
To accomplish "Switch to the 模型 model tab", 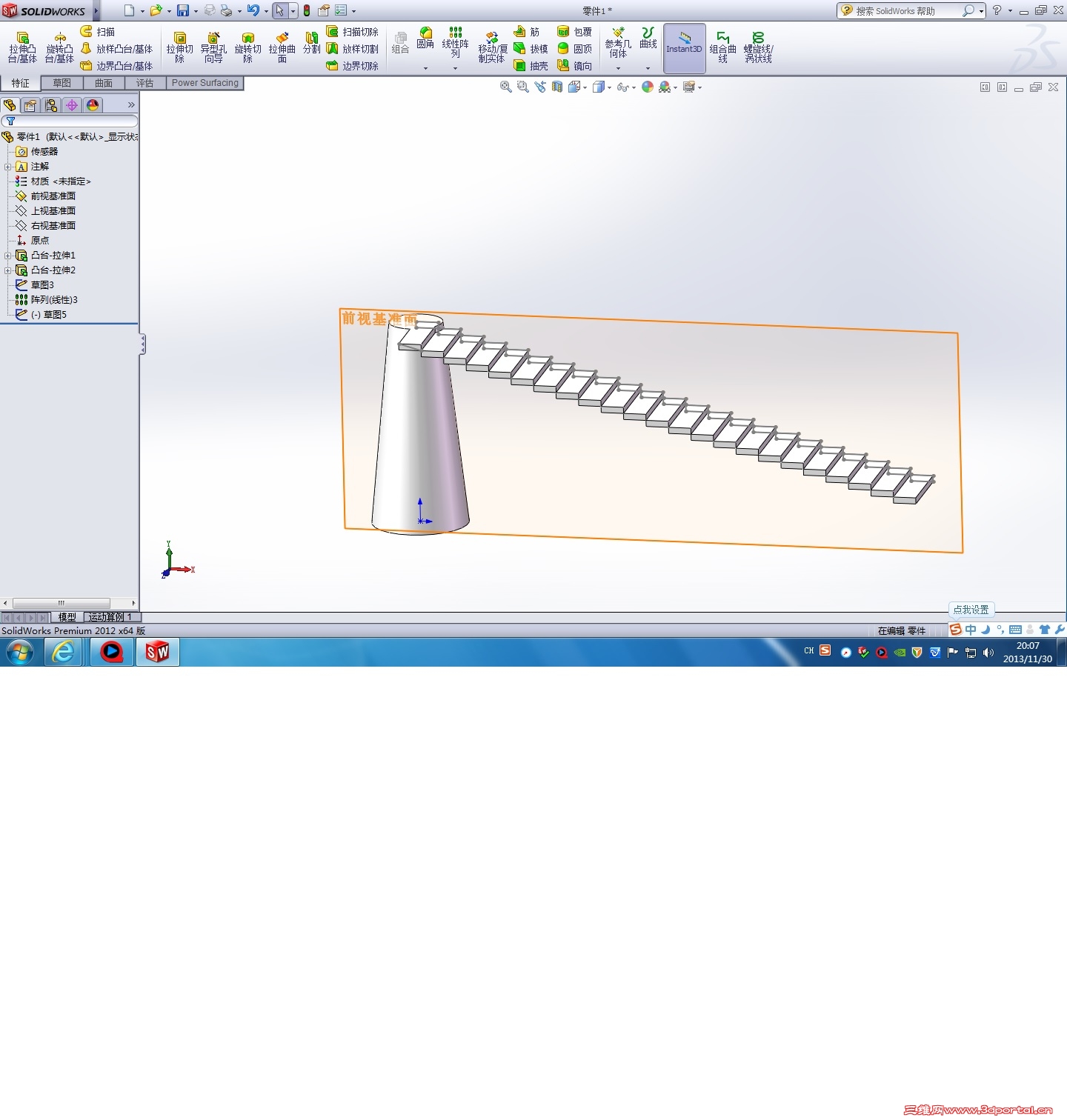I will [67, 617].
